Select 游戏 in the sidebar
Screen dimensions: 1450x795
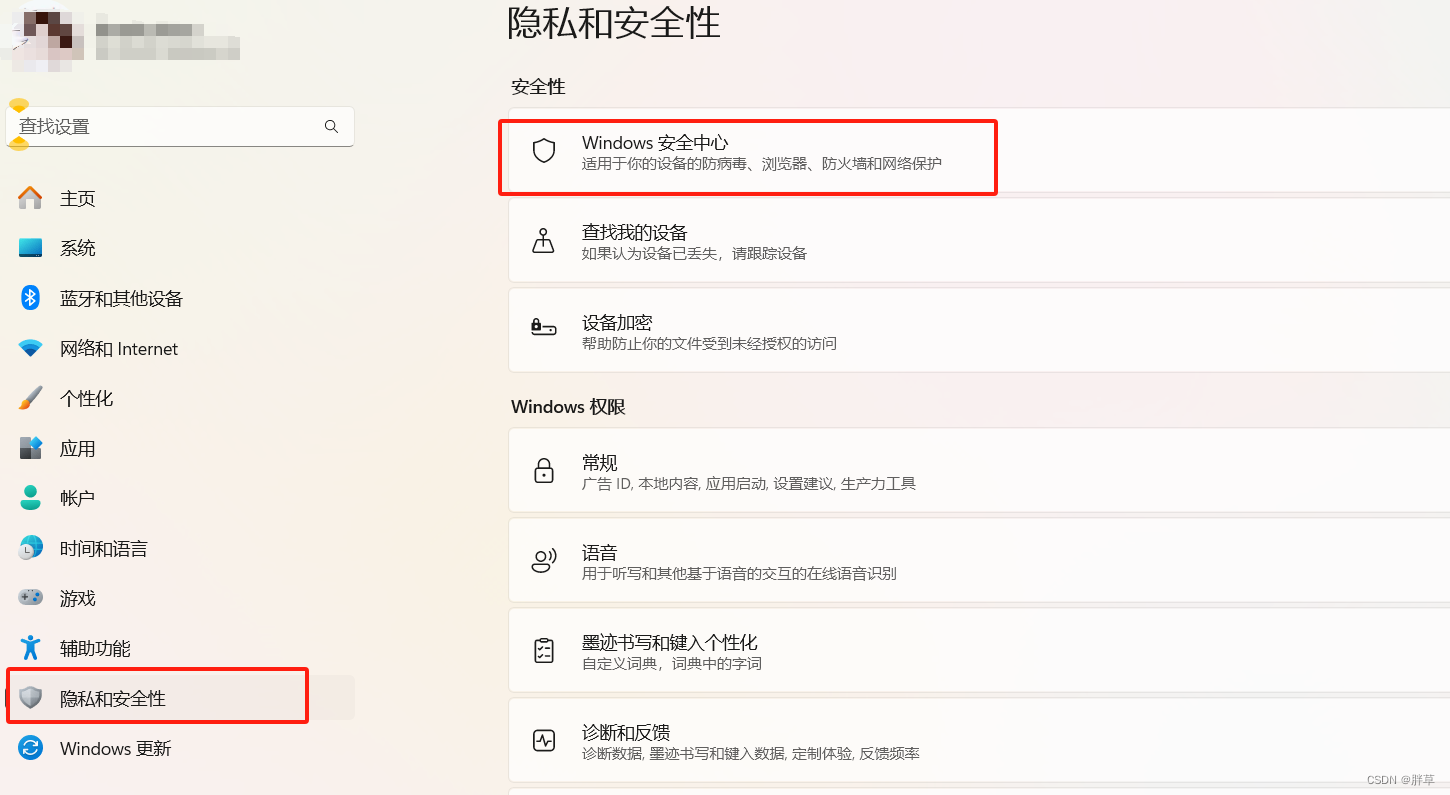tap(180, 598)
